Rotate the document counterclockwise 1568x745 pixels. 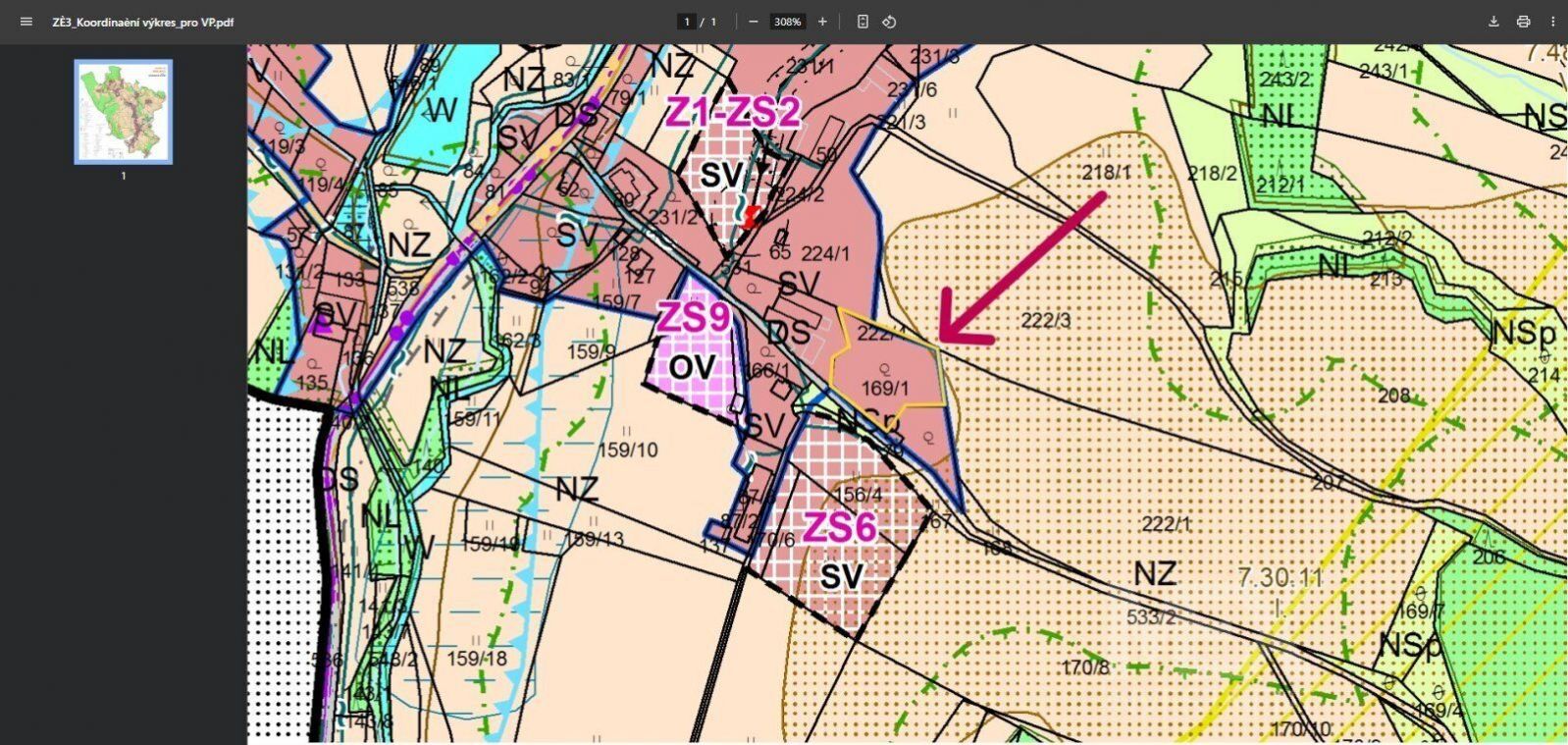889,22
